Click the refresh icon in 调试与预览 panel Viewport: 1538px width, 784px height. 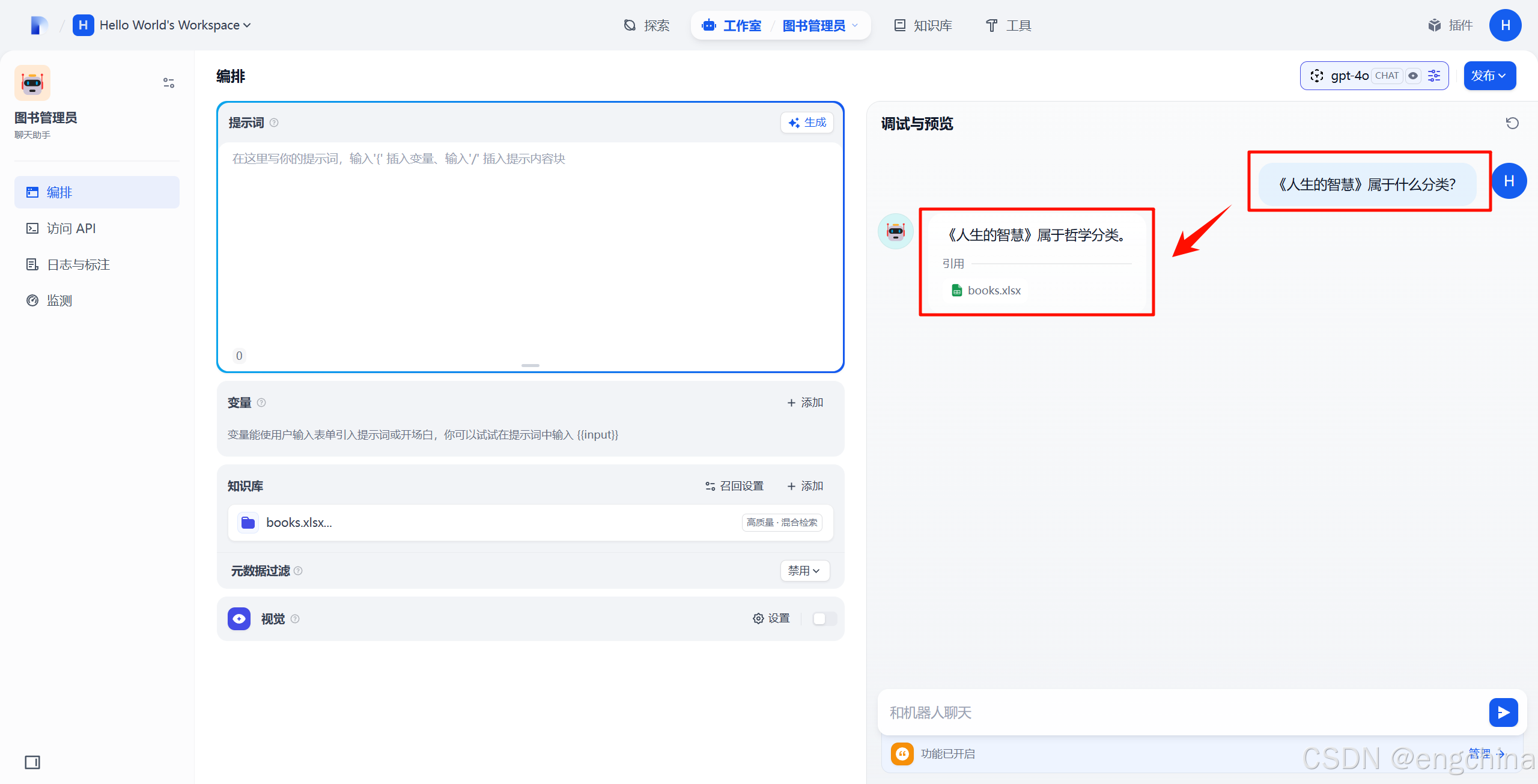(1512, 123)
